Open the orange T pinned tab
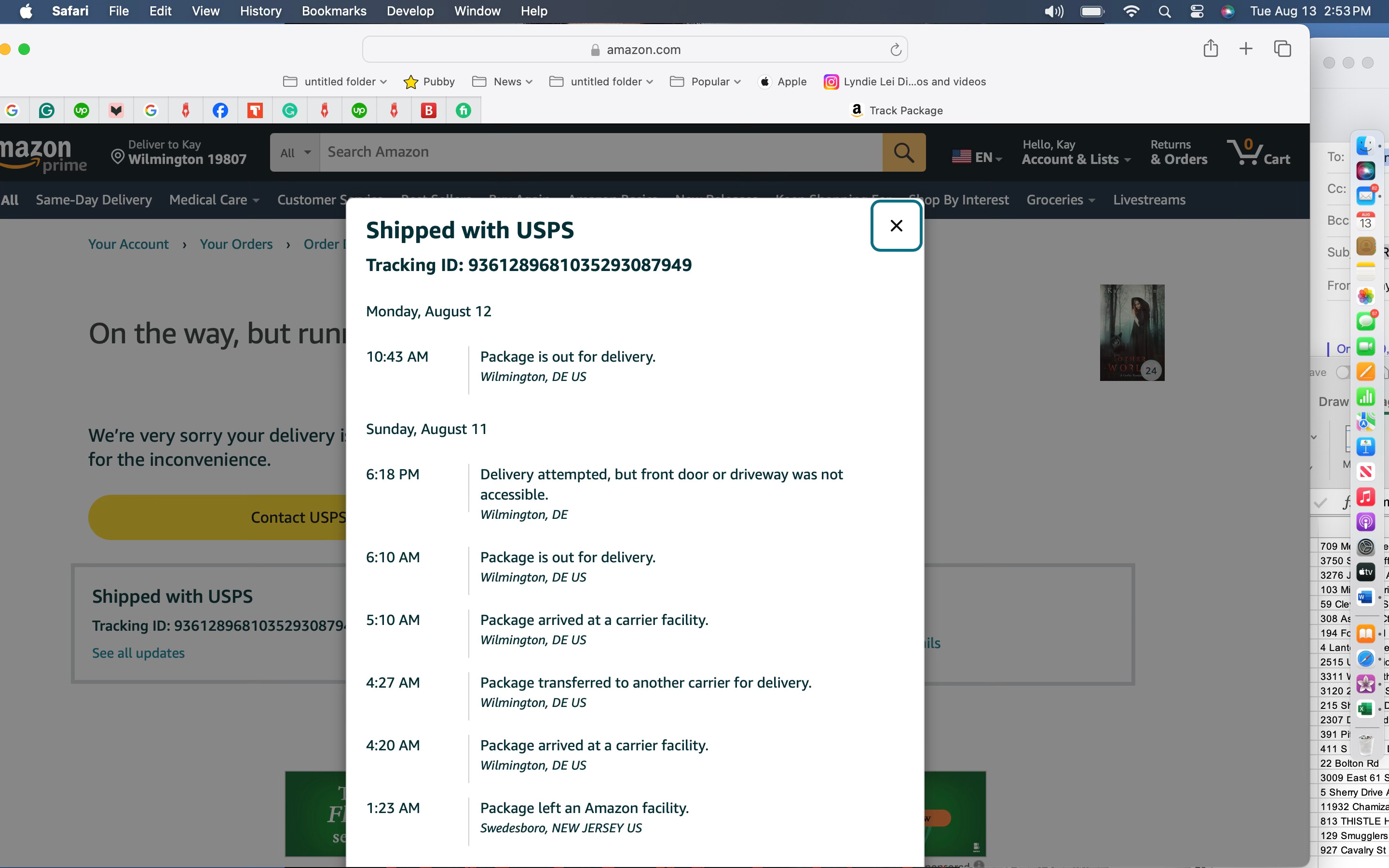Screen dimensions: 1389x868 tap(255, 110)
